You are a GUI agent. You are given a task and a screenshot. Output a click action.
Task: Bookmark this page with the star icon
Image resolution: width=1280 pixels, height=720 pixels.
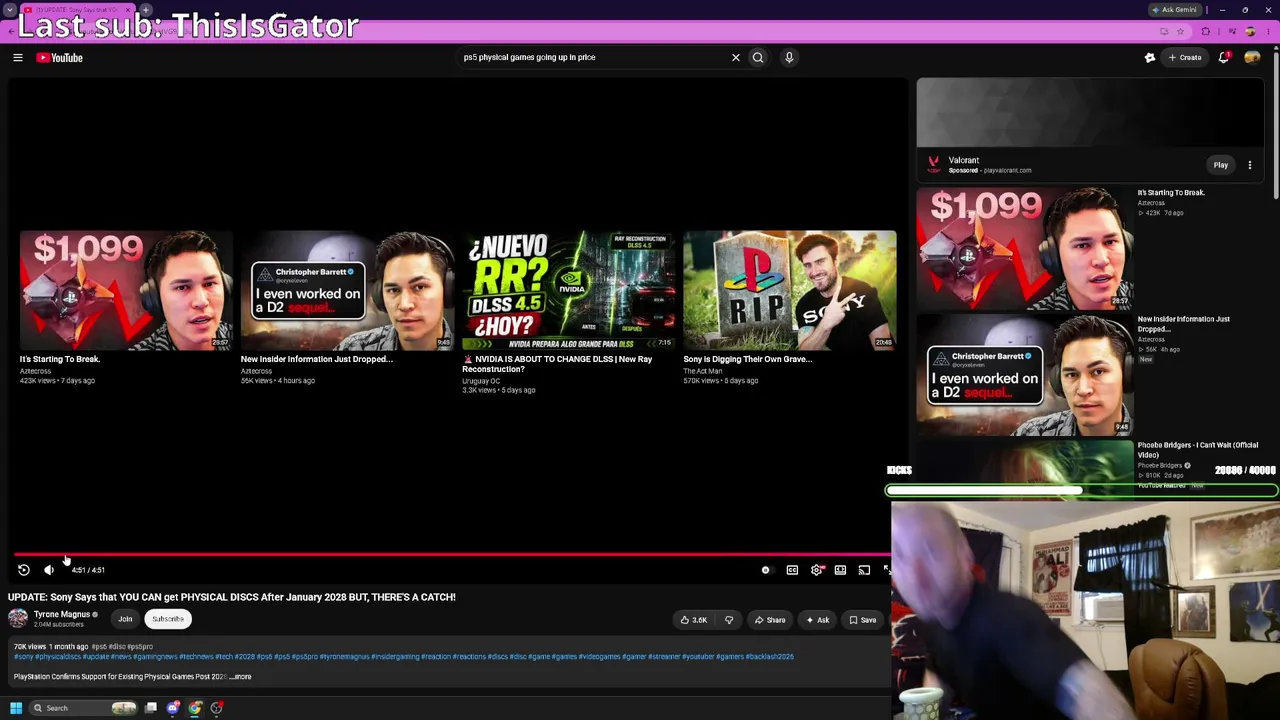point(1180,32)
